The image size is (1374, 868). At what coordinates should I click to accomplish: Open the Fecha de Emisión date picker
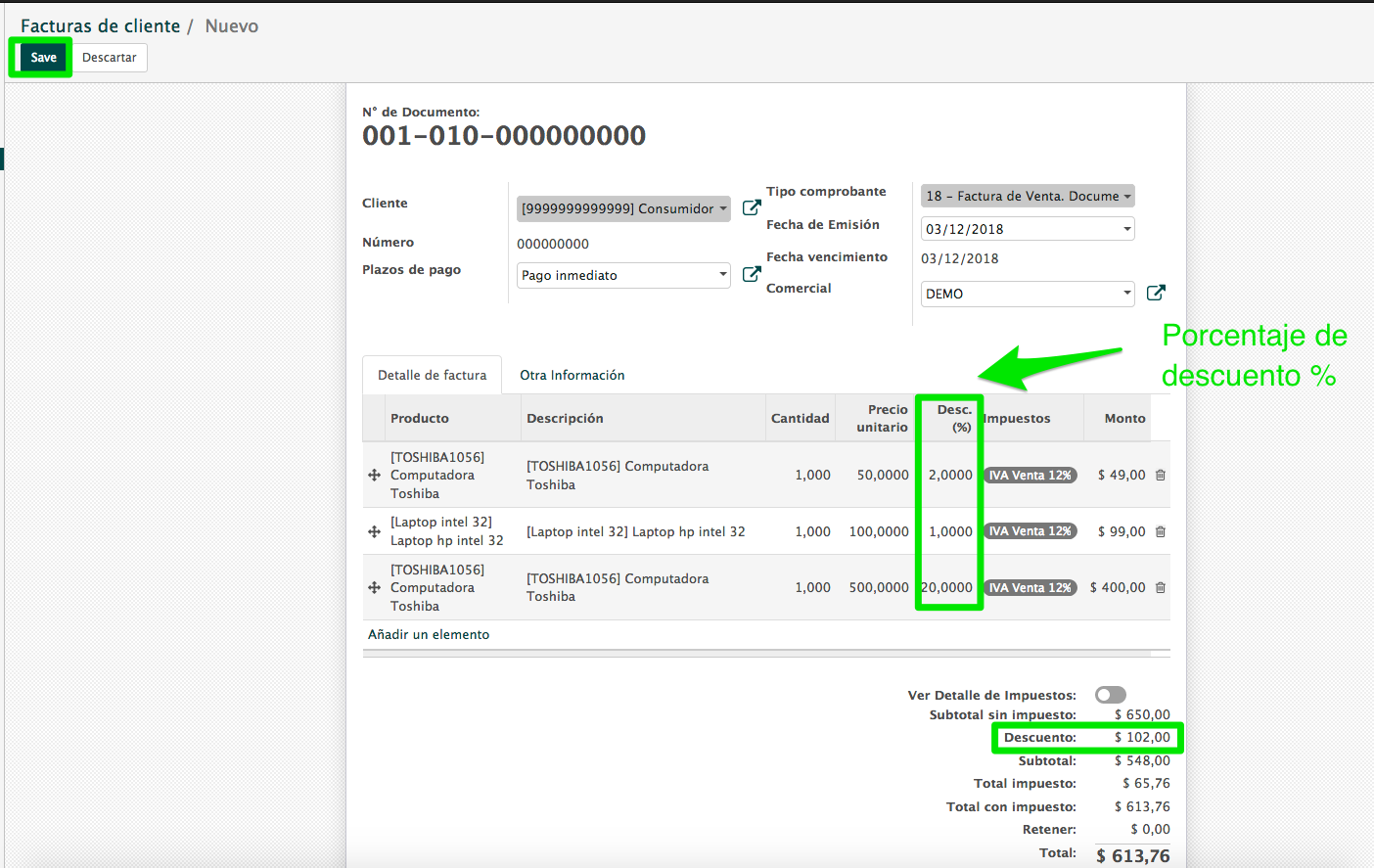coord(1028,229)
